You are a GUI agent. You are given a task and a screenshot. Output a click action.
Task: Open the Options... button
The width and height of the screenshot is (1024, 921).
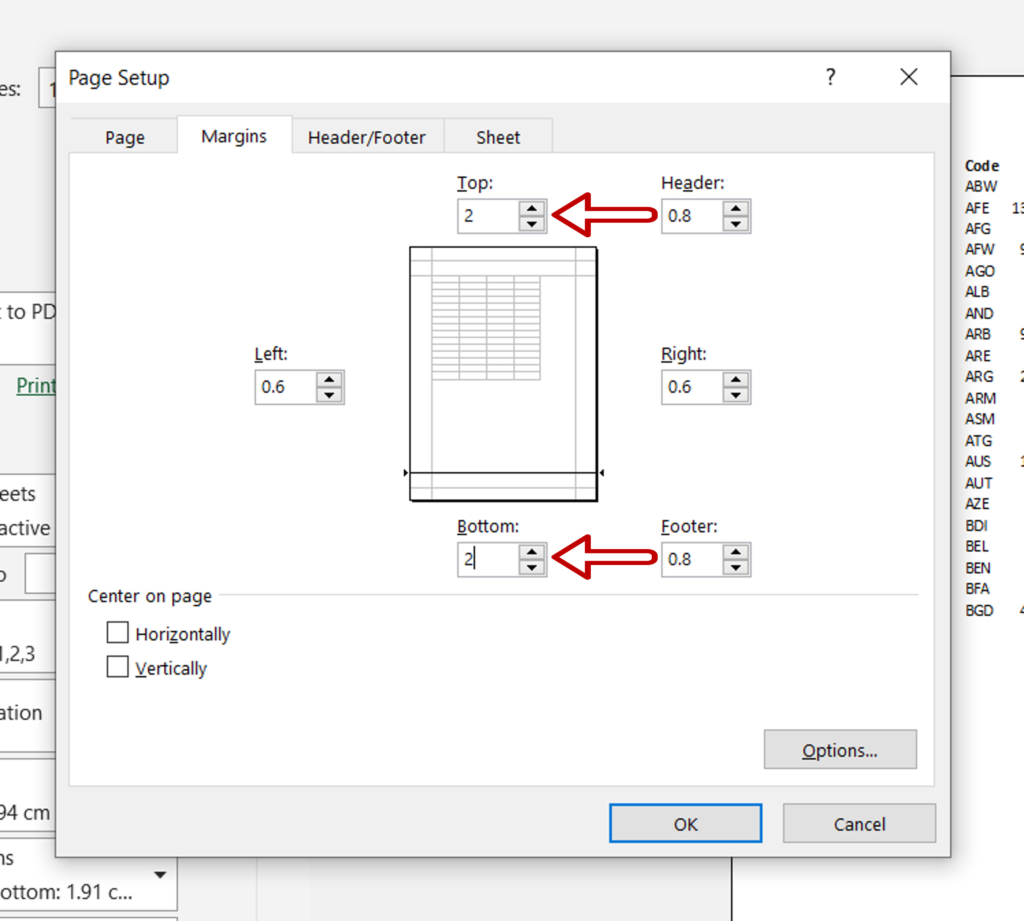point(840,750)
